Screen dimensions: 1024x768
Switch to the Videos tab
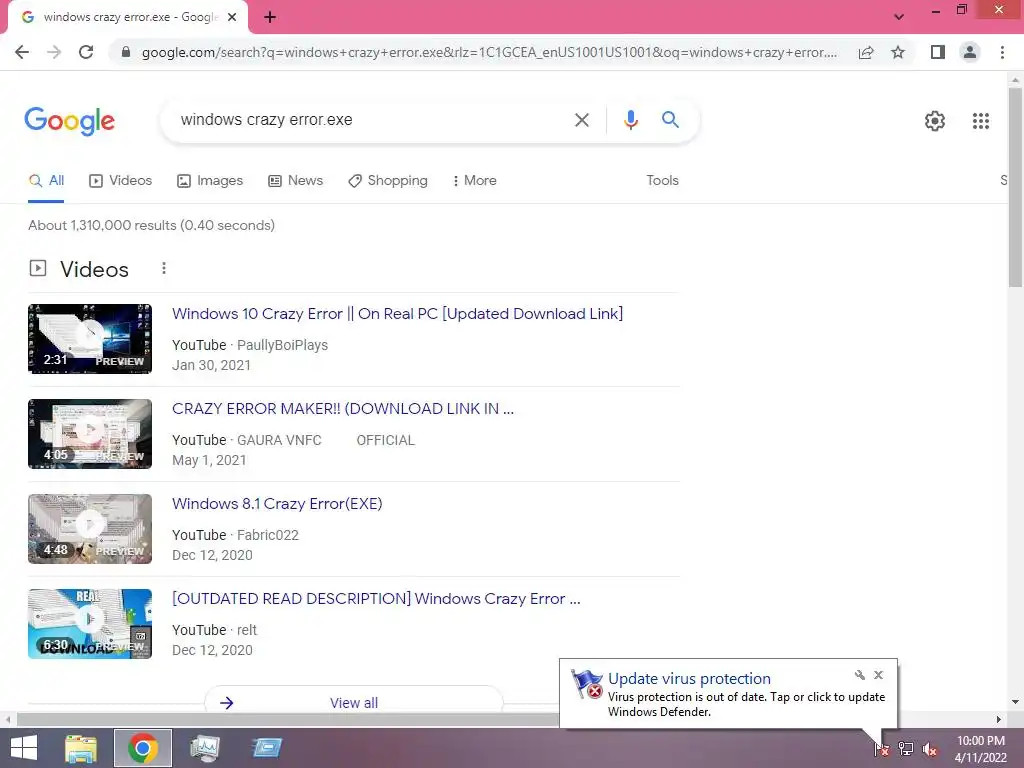point(120,180)
